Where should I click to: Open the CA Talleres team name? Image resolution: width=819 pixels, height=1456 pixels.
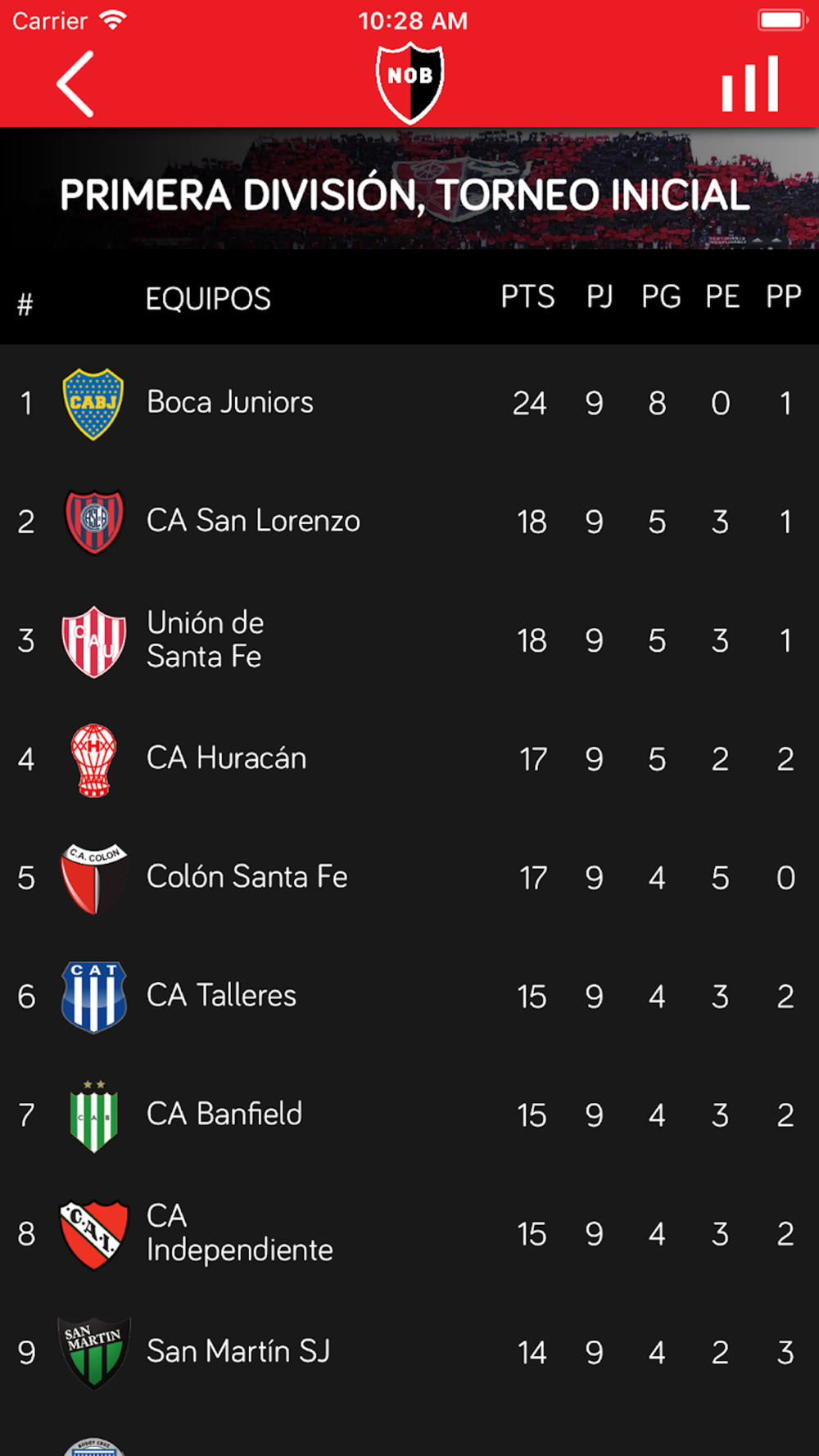pos(221,995)
